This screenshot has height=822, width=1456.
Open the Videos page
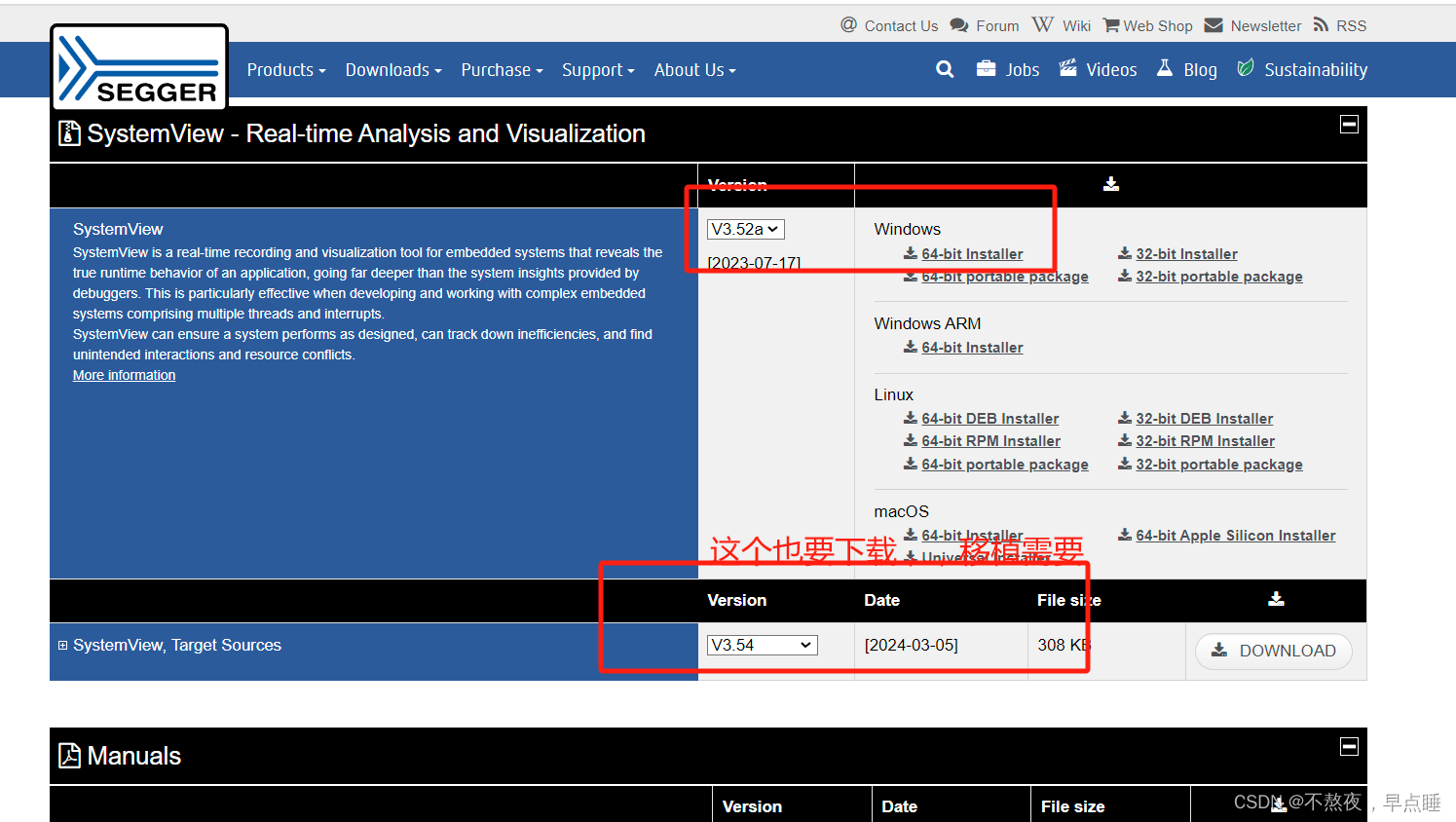pos(1098,69)
